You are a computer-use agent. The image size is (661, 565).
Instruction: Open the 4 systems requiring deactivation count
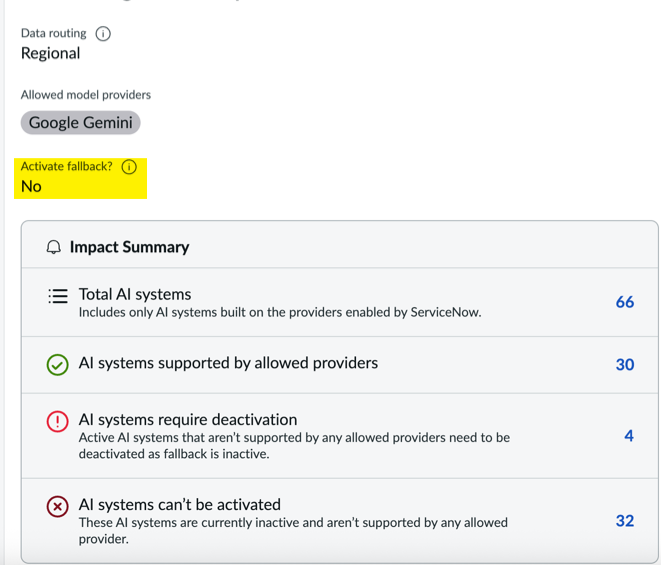[x=629, y=436]
